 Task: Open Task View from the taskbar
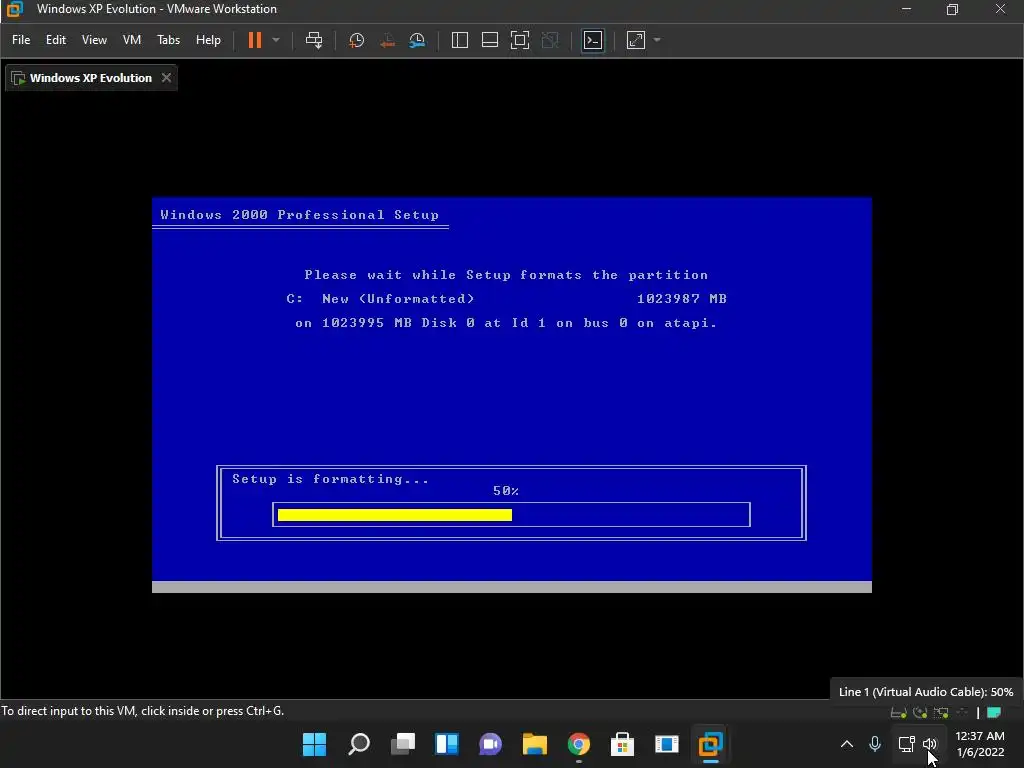click(403, 744)
